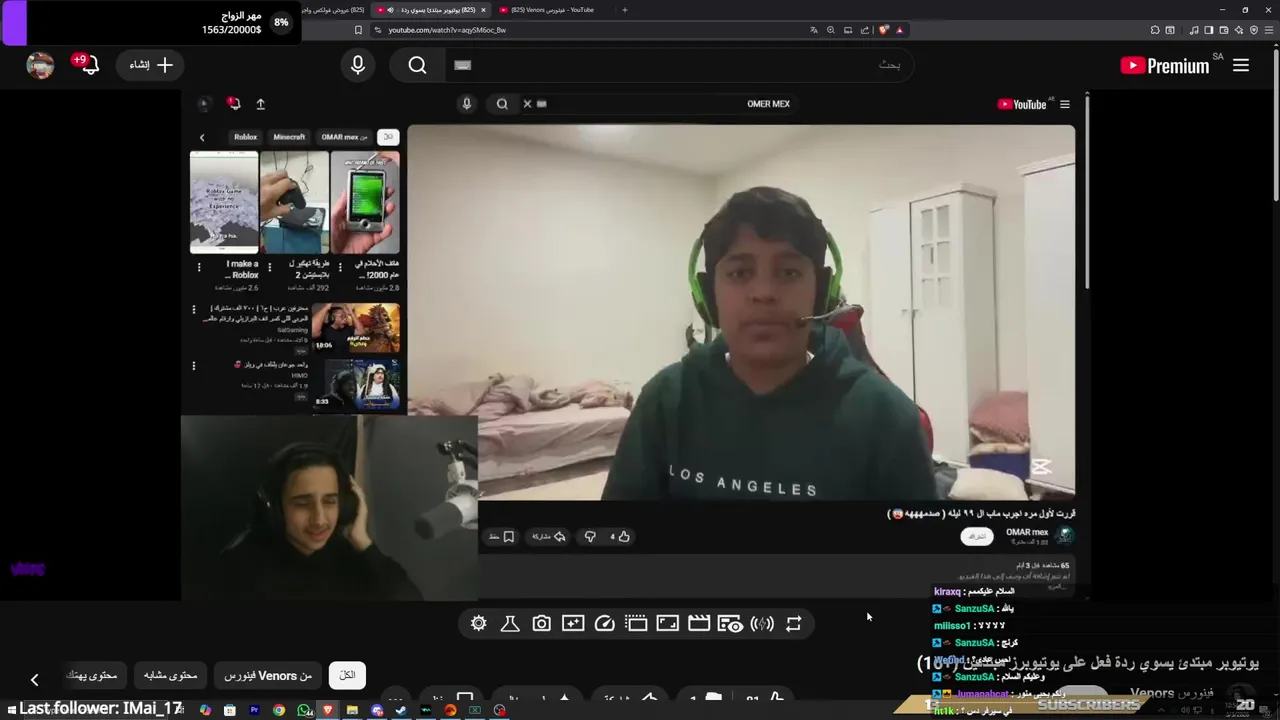Screen dimensions: 1280x720
Task: Click the back chevron beside the Roblox chip
Action: point(202,138)
